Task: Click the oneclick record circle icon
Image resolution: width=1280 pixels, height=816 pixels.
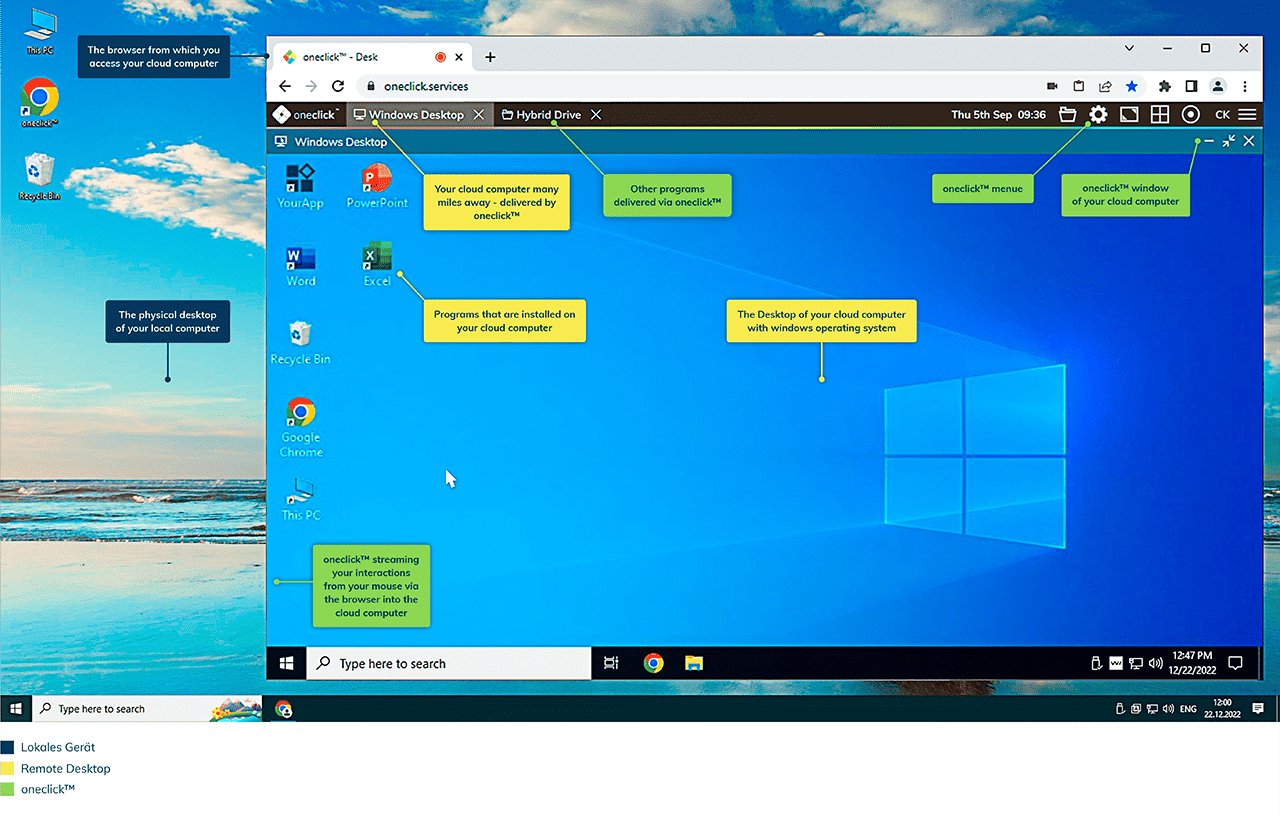Action: [1190, 115]
